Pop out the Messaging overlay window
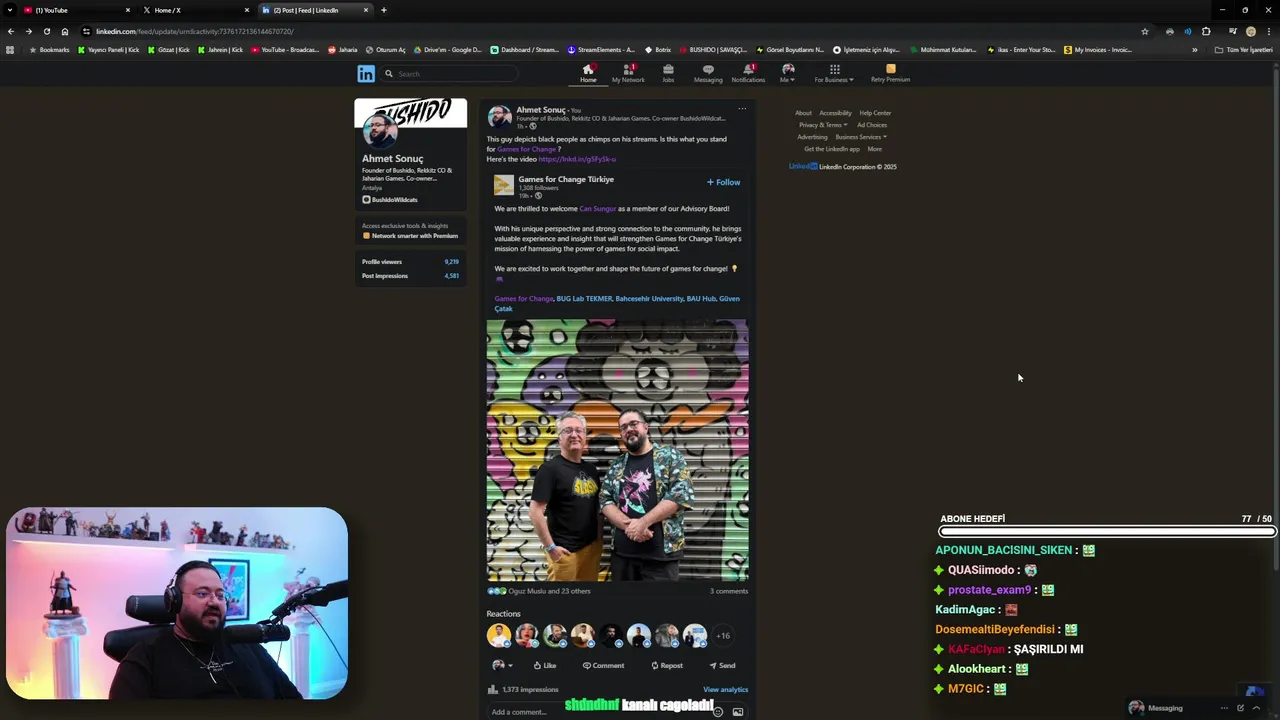This screenshot has width=1280, height=720. (1240, 708)
